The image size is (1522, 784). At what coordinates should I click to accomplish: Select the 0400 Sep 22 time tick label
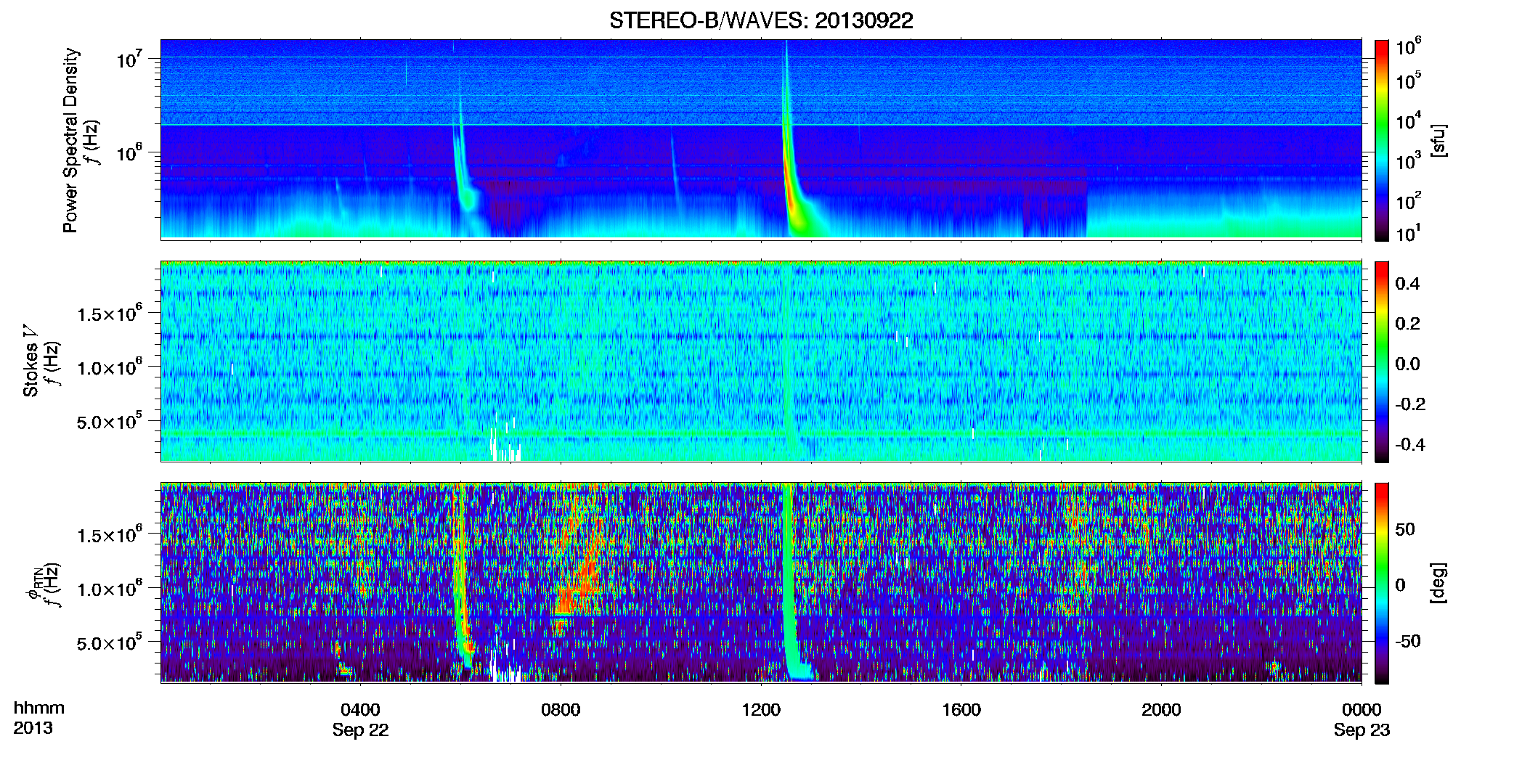[x=360, y=719]
